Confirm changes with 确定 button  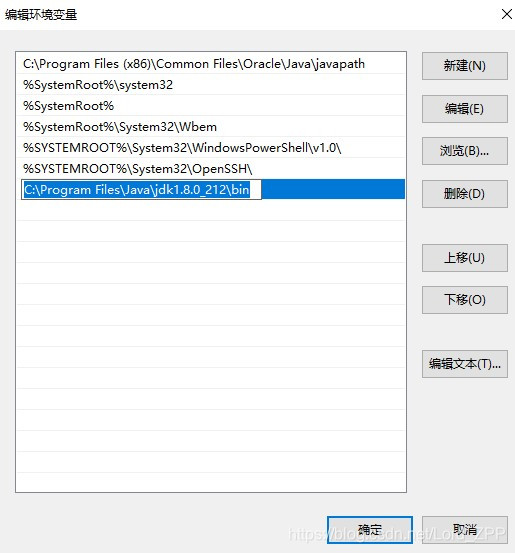(370, 530)
